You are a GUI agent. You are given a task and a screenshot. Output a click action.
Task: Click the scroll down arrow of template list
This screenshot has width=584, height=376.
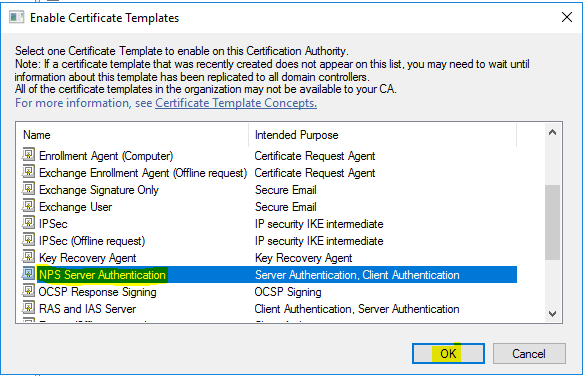[x=553, y=313]
